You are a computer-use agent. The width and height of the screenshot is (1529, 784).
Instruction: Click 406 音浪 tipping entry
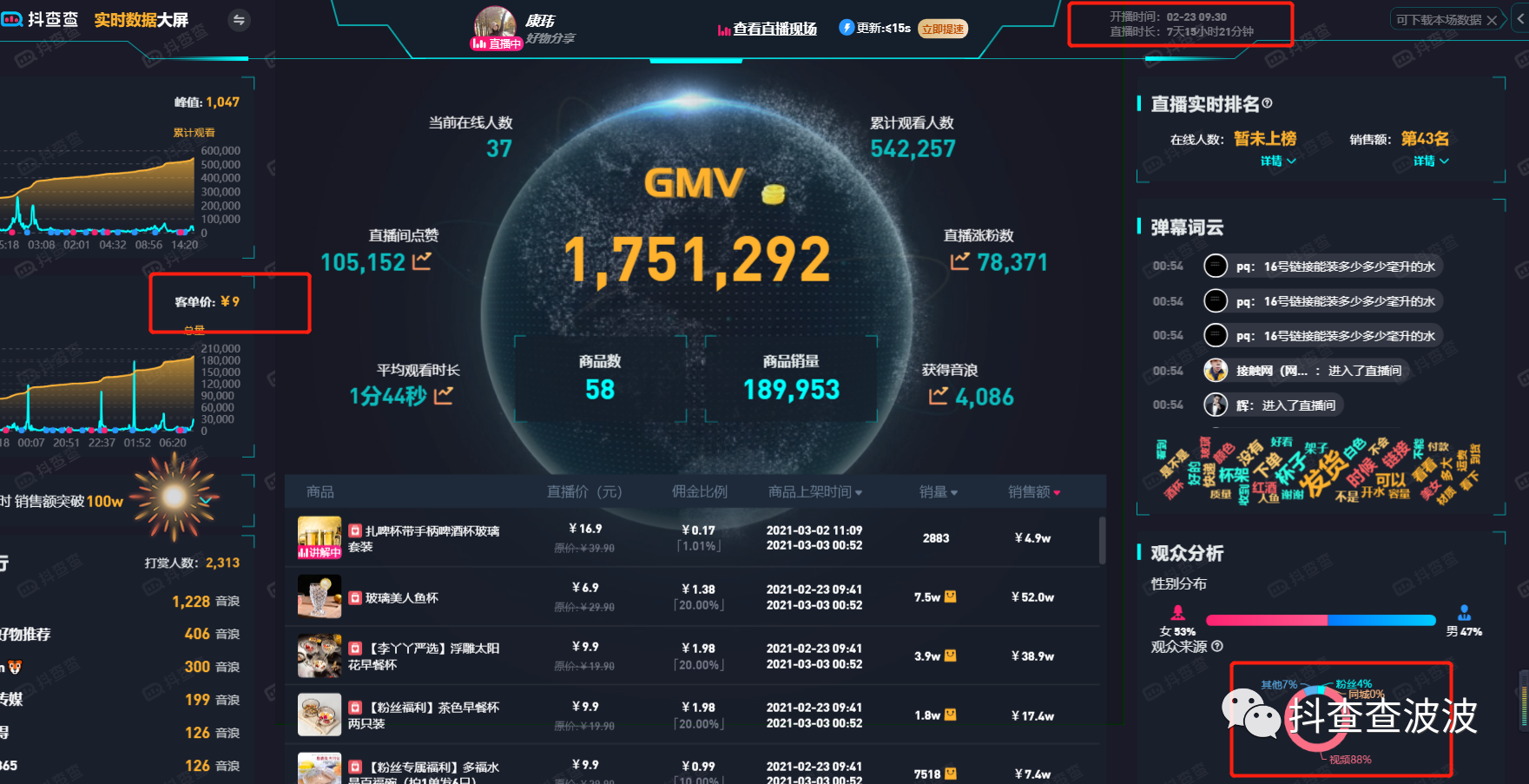(x=212, y=634)
